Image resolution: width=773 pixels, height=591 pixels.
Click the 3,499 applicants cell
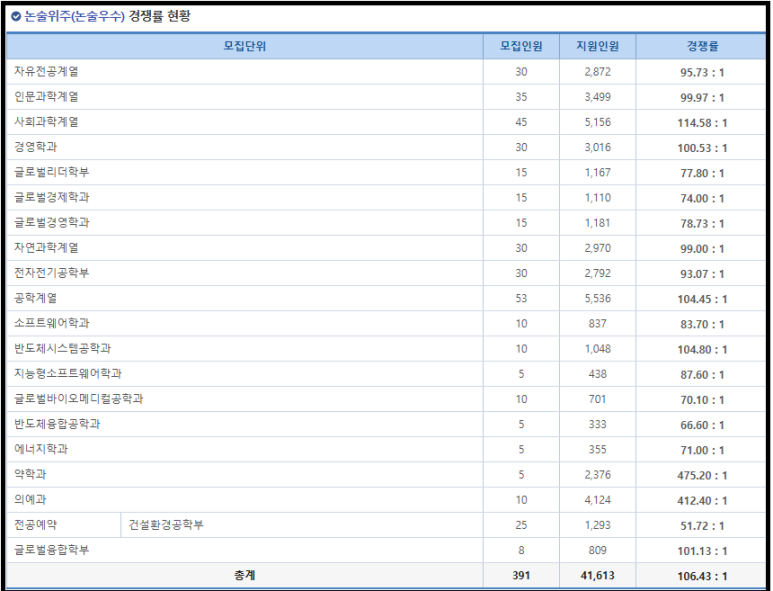(x=597, y=97)
